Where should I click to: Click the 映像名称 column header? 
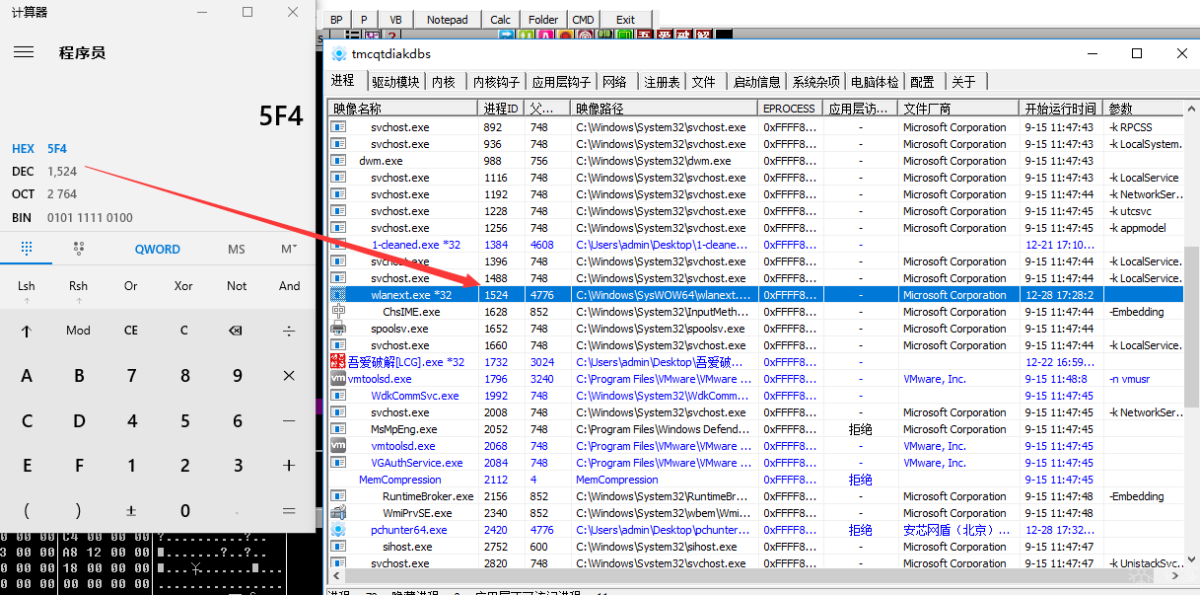[403, 108]
